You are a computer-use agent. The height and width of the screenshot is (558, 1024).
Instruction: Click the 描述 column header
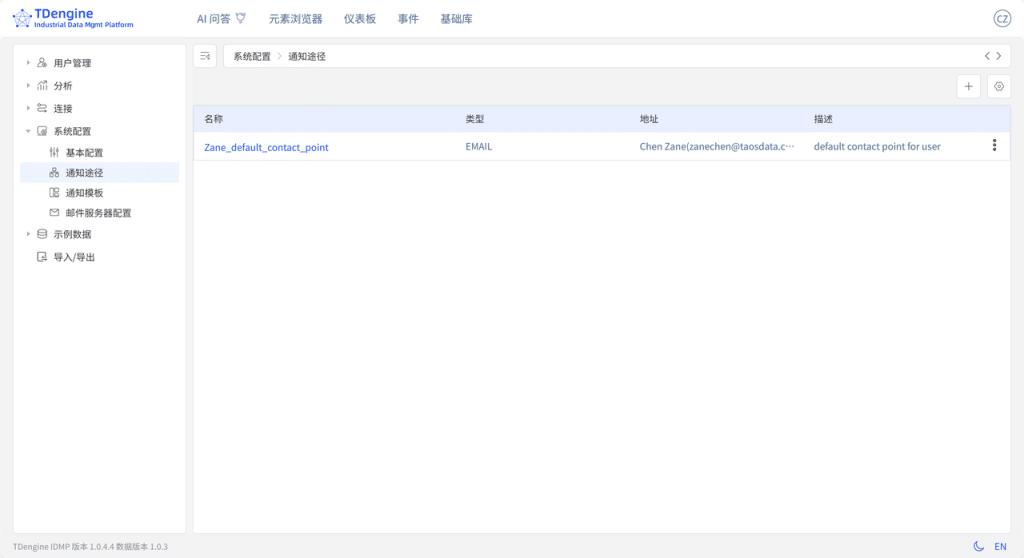tap(824, 119)
